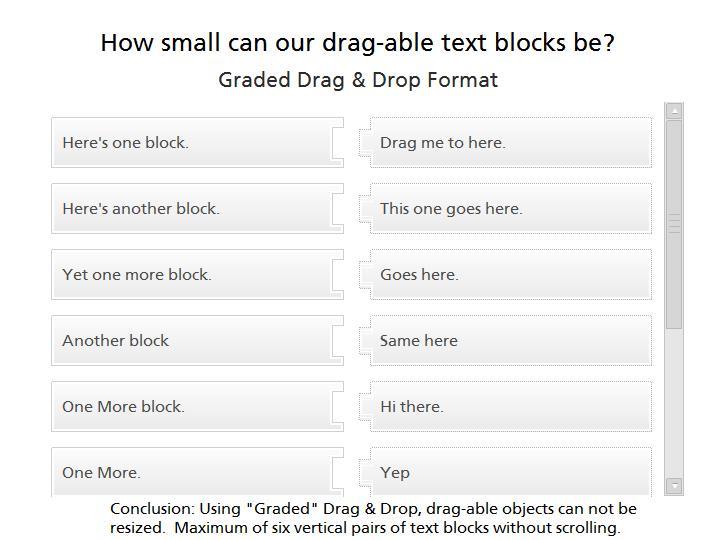
Task: Click the scrollbar up arrow
Action: [674, 111]
